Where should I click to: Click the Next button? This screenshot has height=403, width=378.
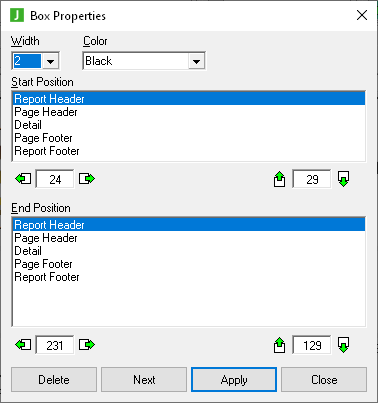click(144, 380)
